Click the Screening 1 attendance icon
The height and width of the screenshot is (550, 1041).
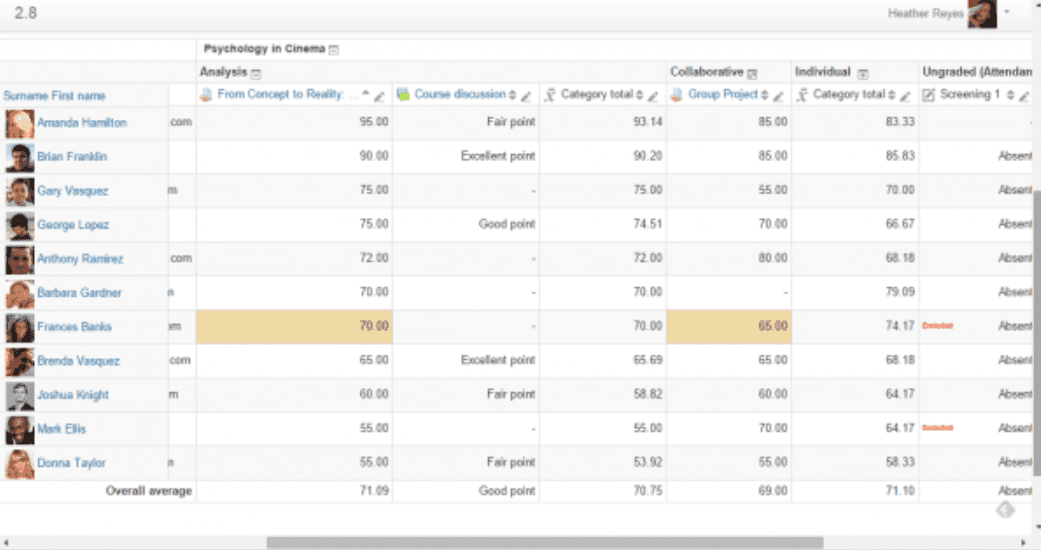(929, 95)
